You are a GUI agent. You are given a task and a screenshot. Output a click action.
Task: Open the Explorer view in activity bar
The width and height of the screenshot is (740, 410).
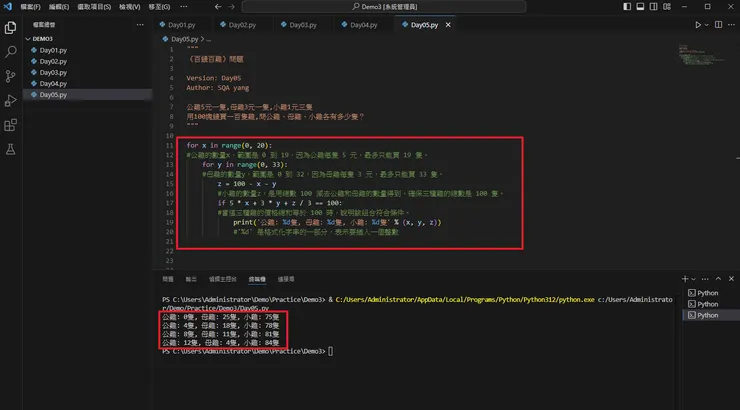click(x=11, y=28)
